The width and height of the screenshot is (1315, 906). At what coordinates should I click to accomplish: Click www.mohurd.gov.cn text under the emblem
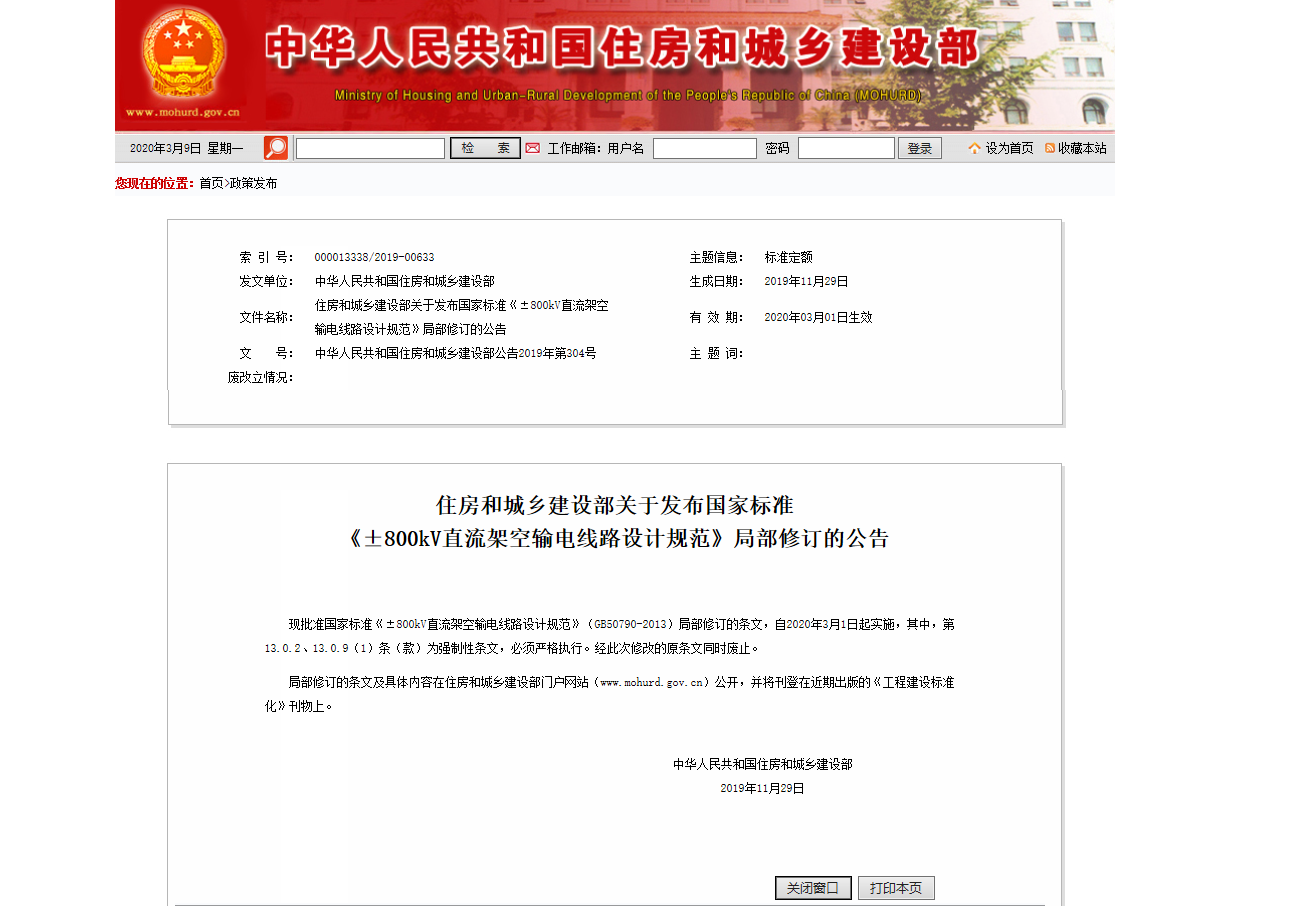coord(183,113)
